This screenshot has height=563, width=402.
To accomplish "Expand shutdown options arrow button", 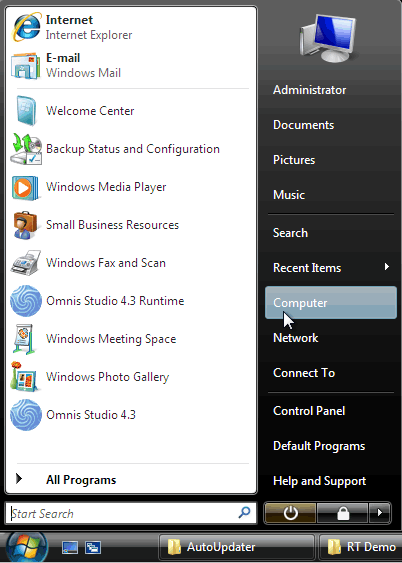I will pyautogui.click(x=380, y=513).
